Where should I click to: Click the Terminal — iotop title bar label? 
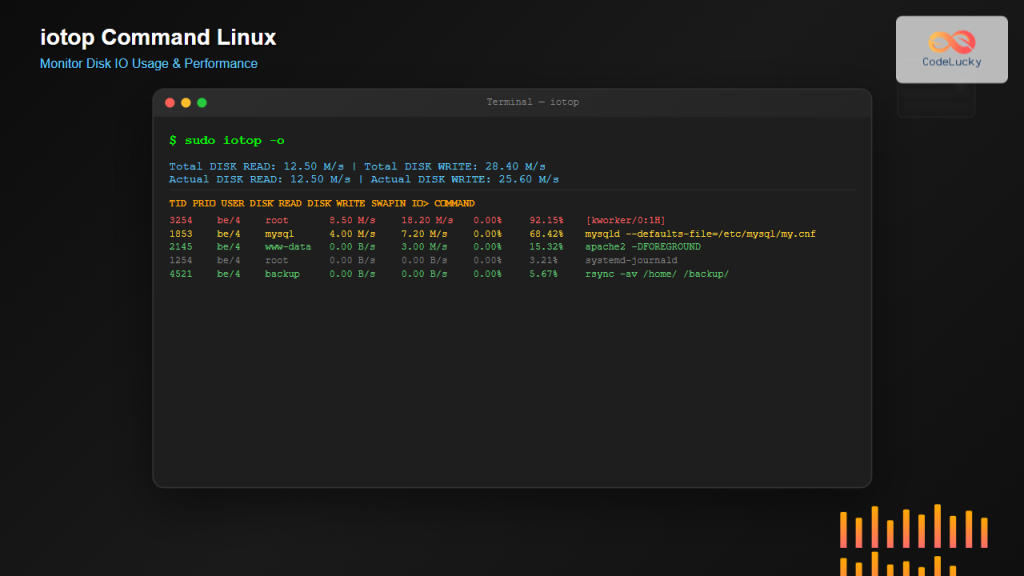coord(533,101)
